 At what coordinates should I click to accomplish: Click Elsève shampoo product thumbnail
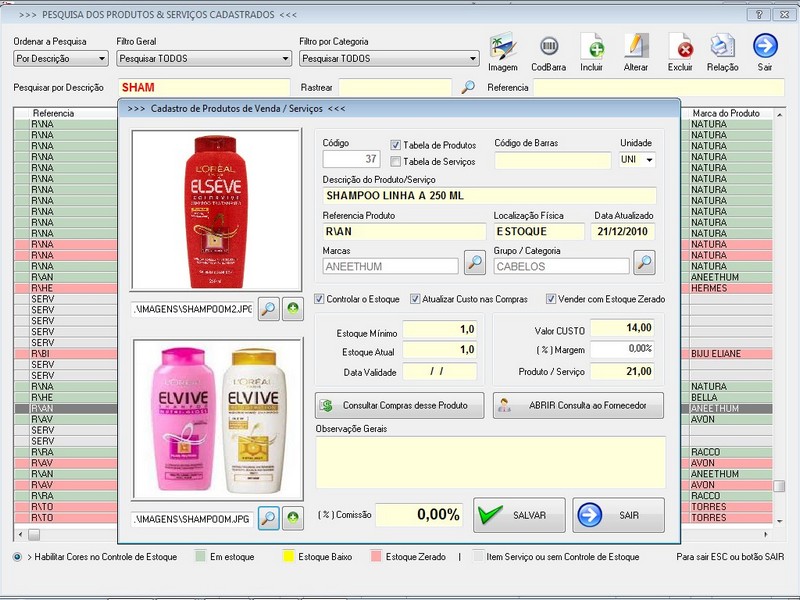tap(216, 210)
